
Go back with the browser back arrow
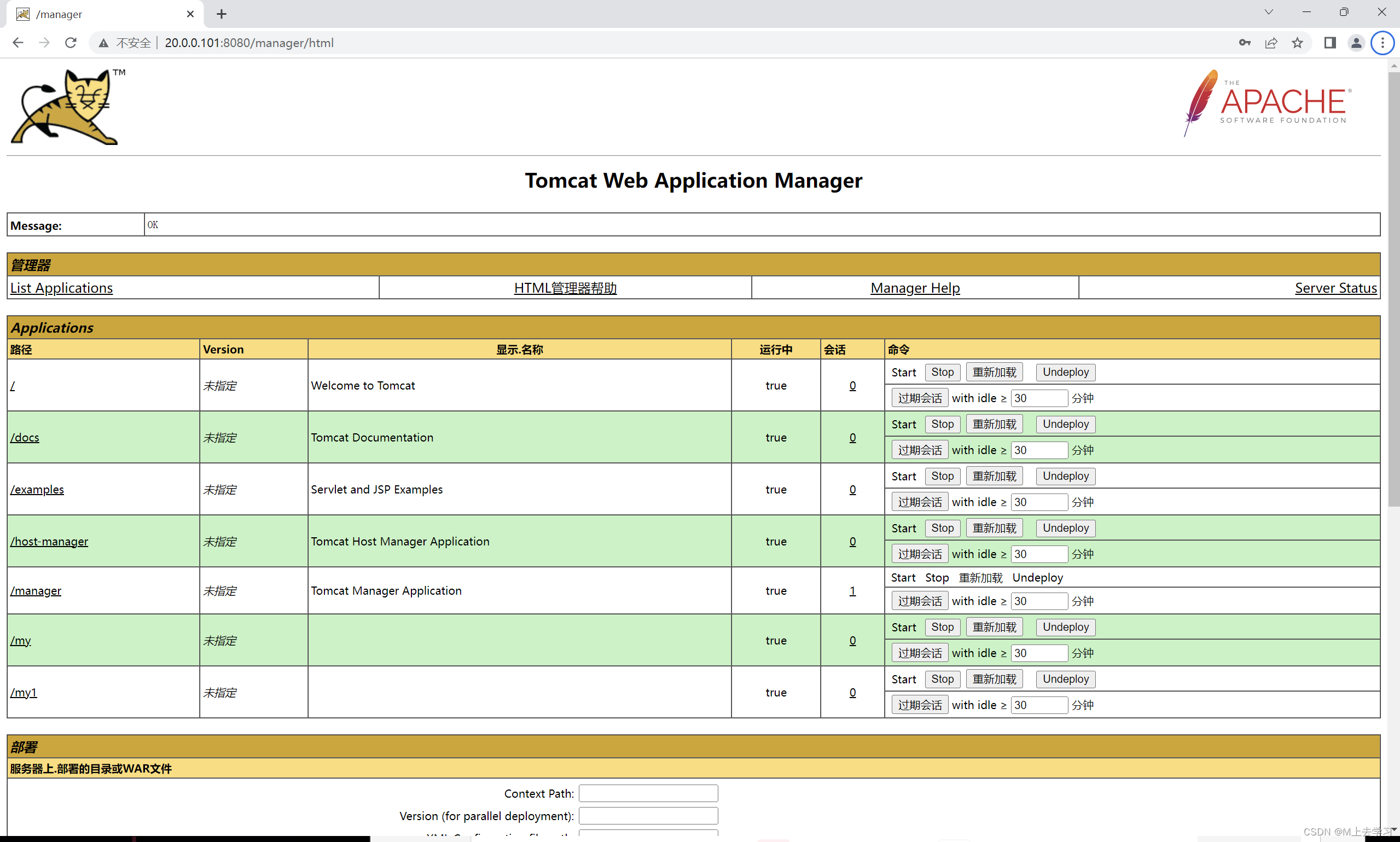tap(18, 43)
